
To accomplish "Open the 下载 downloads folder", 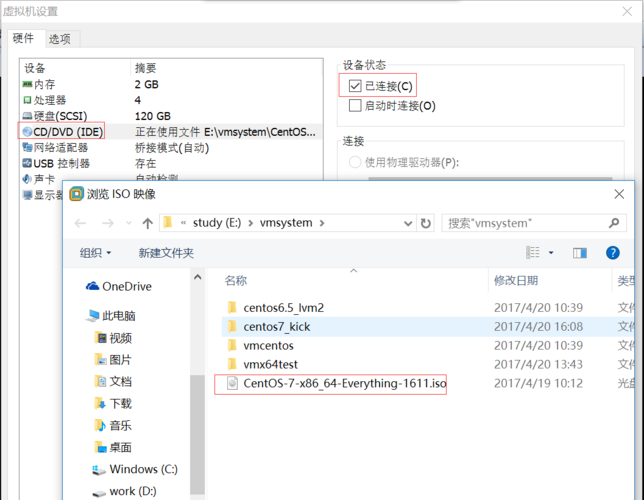I will (113, 403).
